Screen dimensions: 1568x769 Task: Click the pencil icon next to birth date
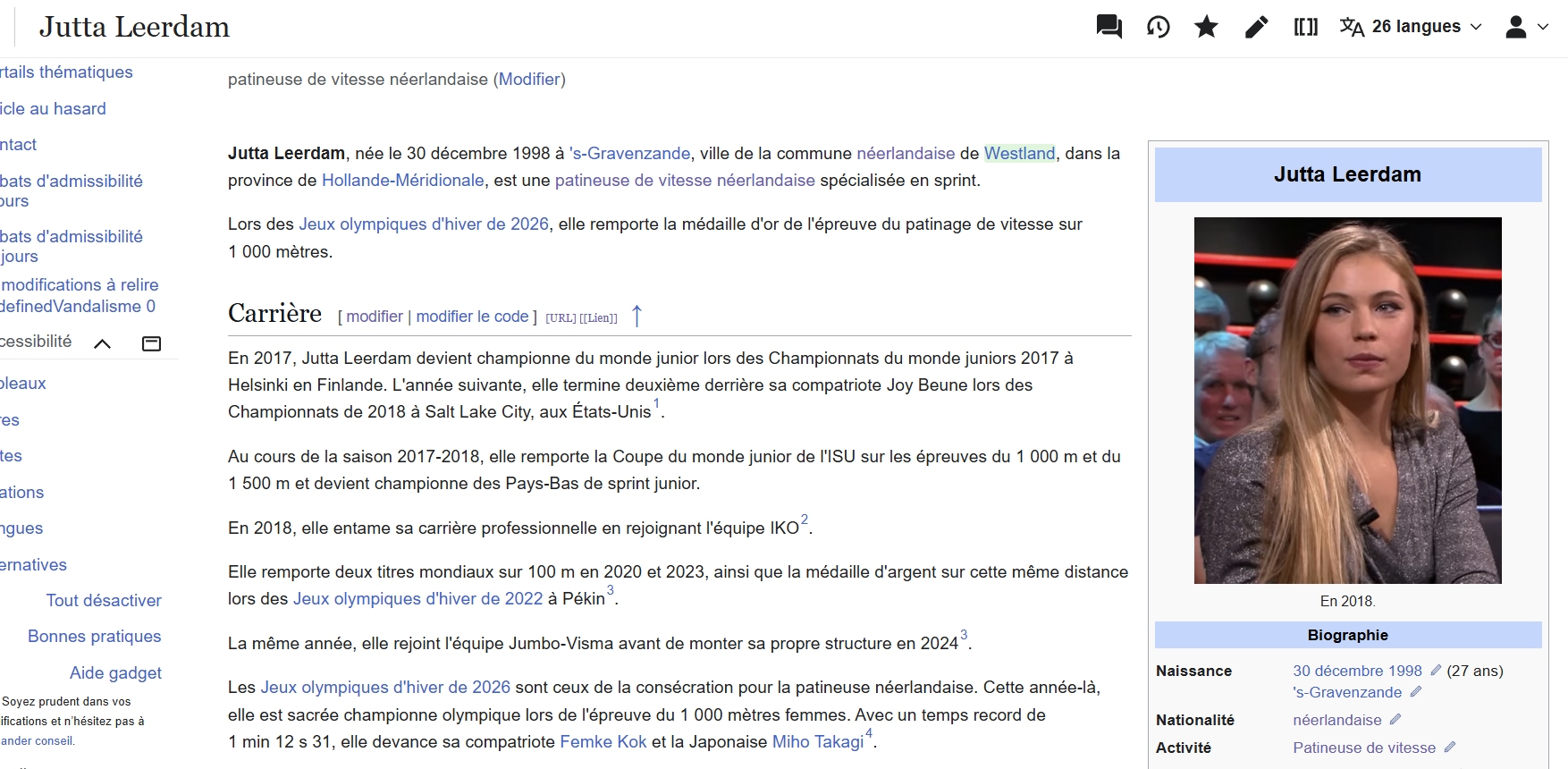[1436, 671]
